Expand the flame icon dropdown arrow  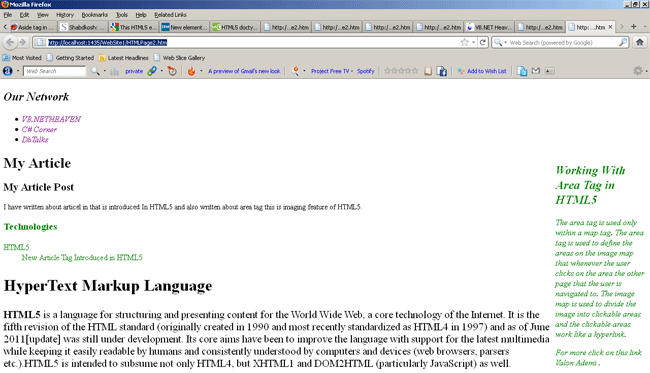201,71
